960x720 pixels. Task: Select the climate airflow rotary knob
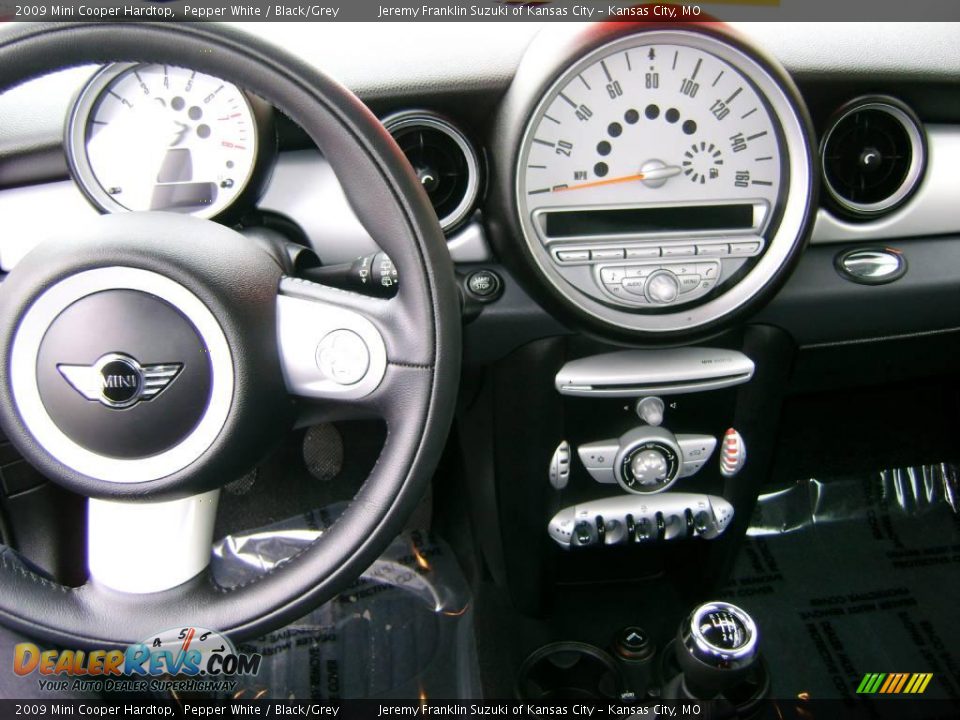pos(650,468)
